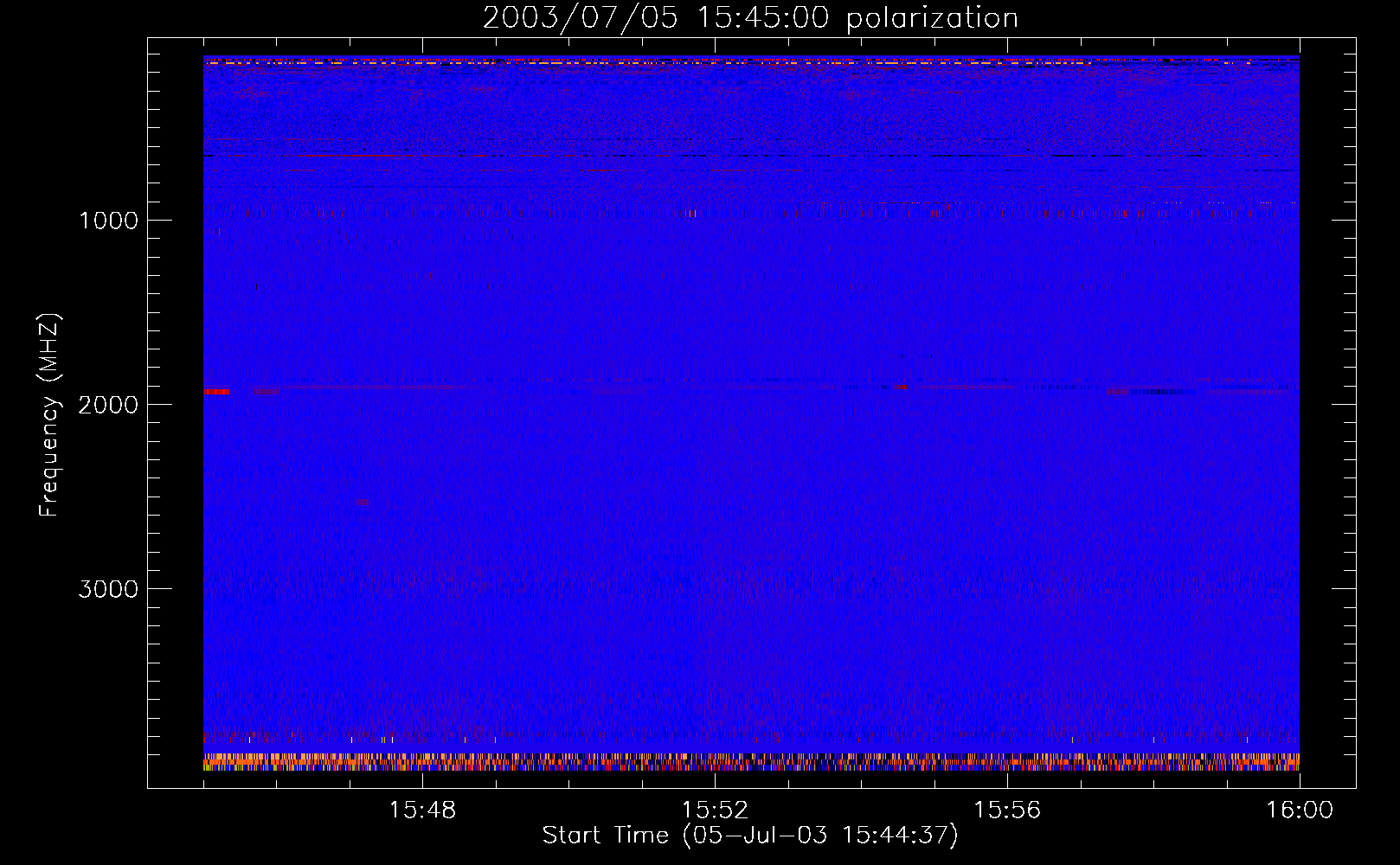
Task: Click the bright red burst near 2000 MHz
Action: tap(216, 391)
